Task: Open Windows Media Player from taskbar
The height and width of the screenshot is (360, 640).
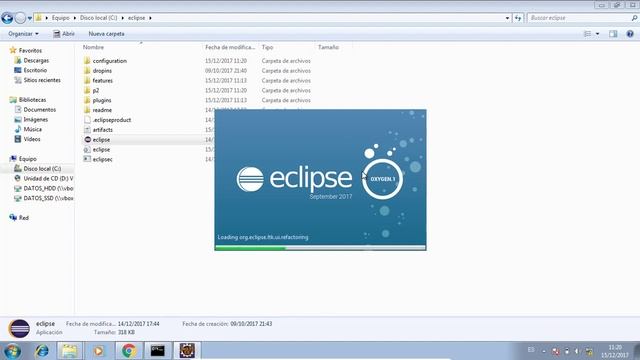Action: coord(98,351)
